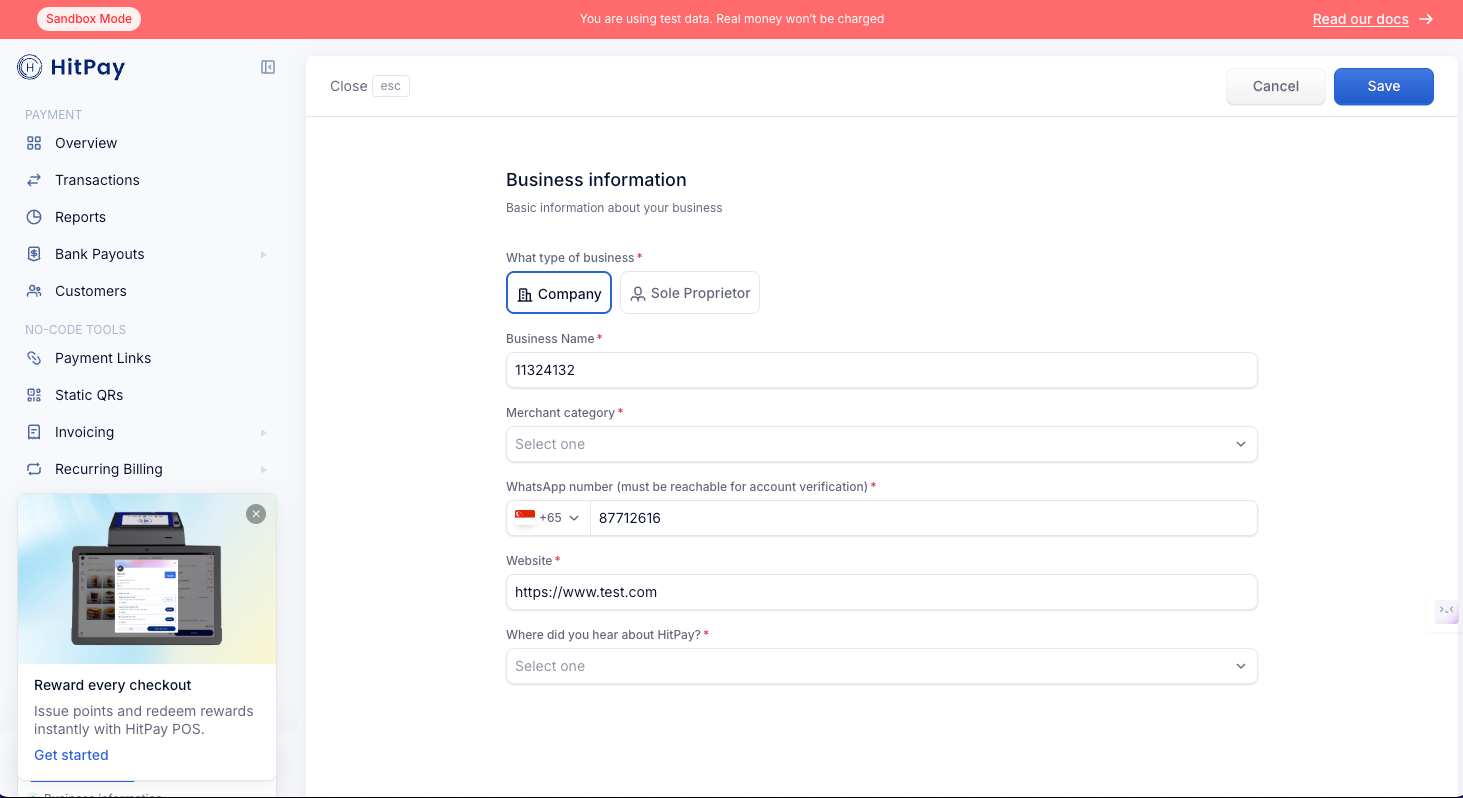This screenshot has width=1463, height=798.
Task: Follow the 'Read our docs' link
Action: (1361, 19)
